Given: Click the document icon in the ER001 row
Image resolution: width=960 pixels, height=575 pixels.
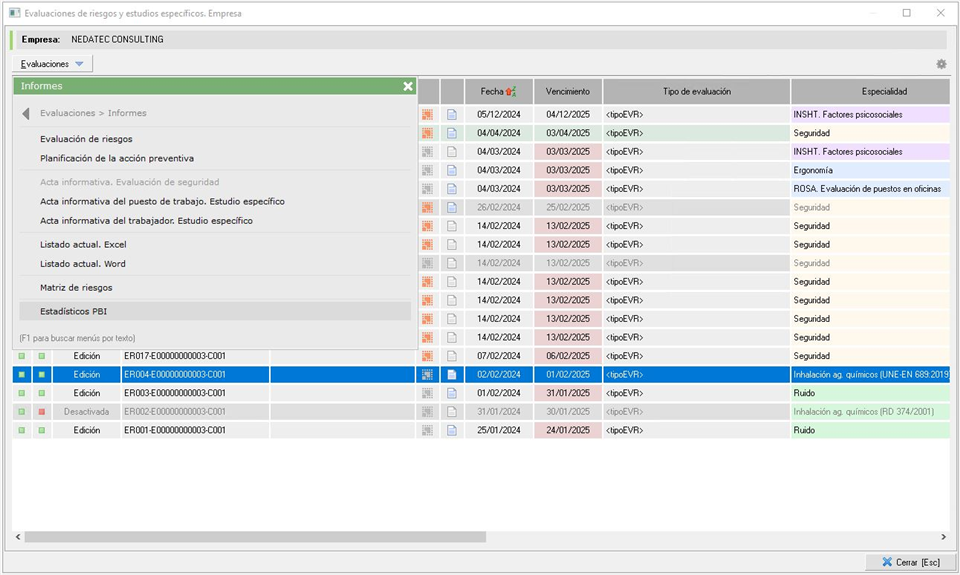Looking at the screenshot, I should coord(452,431).
